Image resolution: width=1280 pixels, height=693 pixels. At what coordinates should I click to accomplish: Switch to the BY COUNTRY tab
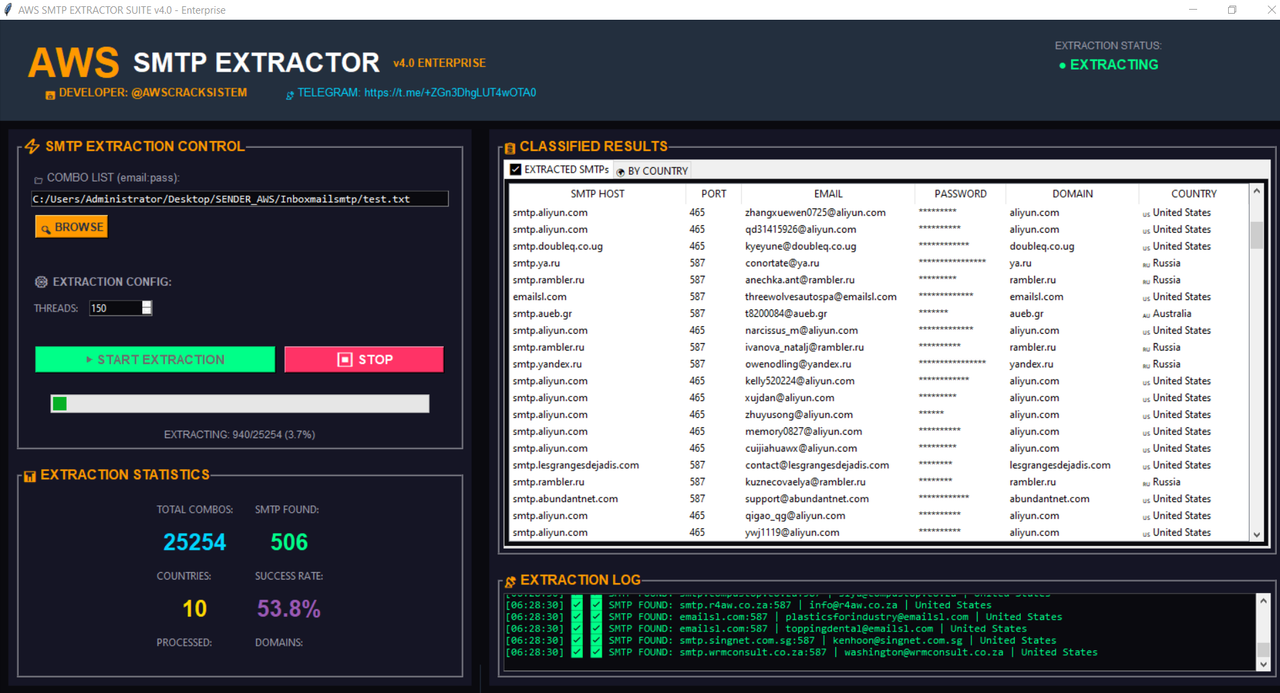652,171
